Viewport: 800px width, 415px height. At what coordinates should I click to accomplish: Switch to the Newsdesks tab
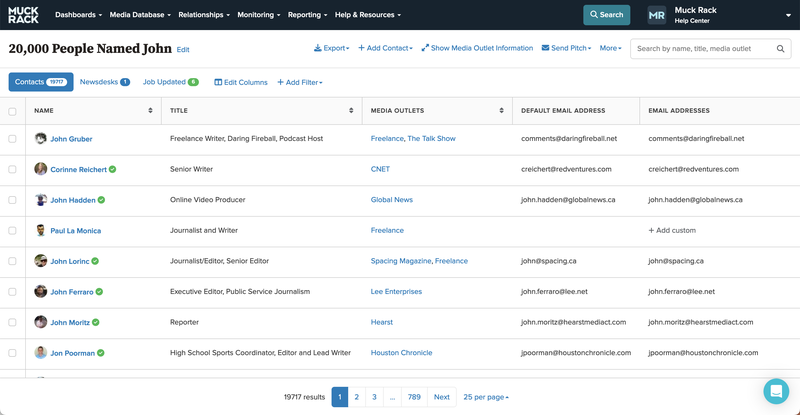click(105, 82)
